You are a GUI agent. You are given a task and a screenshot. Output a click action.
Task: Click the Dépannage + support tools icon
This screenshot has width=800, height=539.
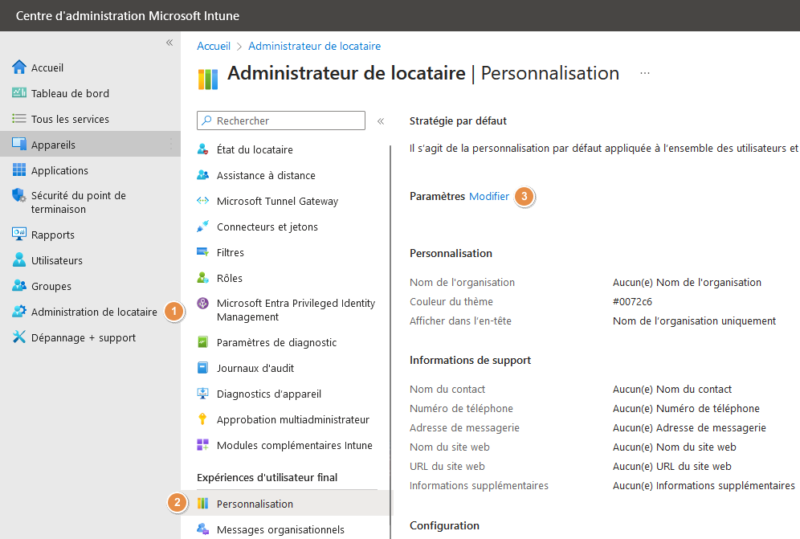[x=19, y=336]
